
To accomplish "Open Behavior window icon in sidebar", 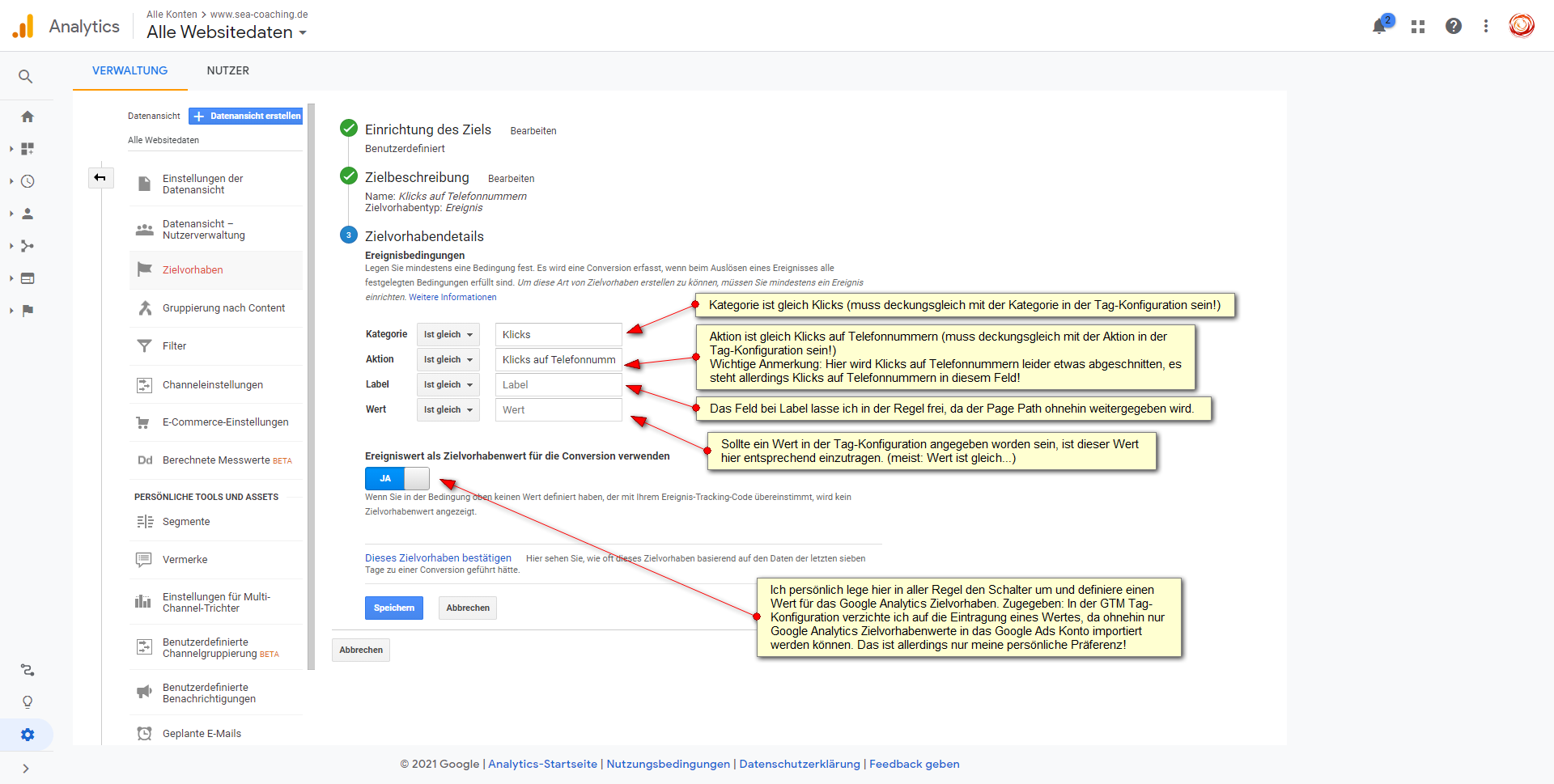I will [x=28, y=278].
